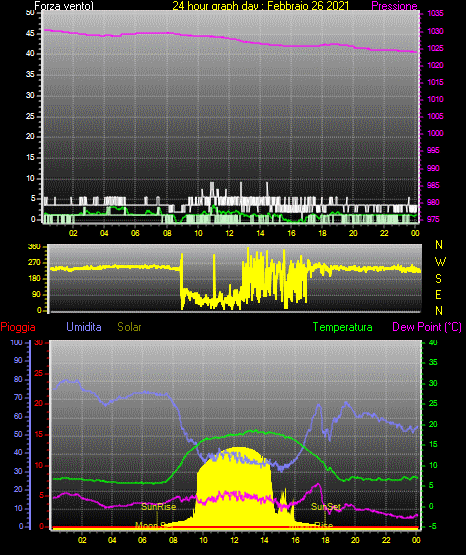
Task: Click the '990' pressure axis value
Action: coord(433,168)
